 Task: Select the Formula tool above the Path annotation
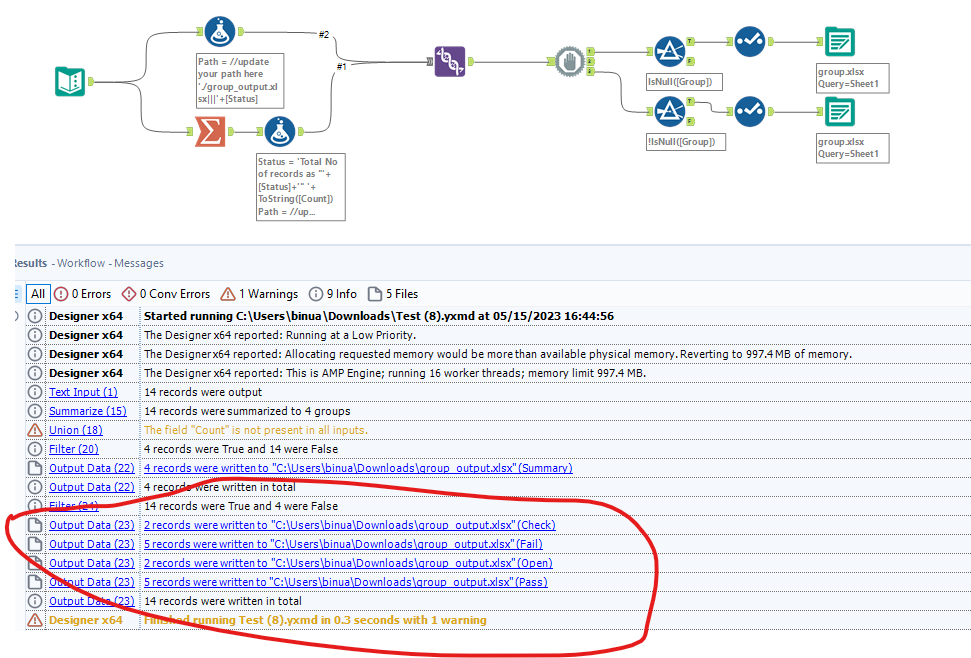point(219,32)
